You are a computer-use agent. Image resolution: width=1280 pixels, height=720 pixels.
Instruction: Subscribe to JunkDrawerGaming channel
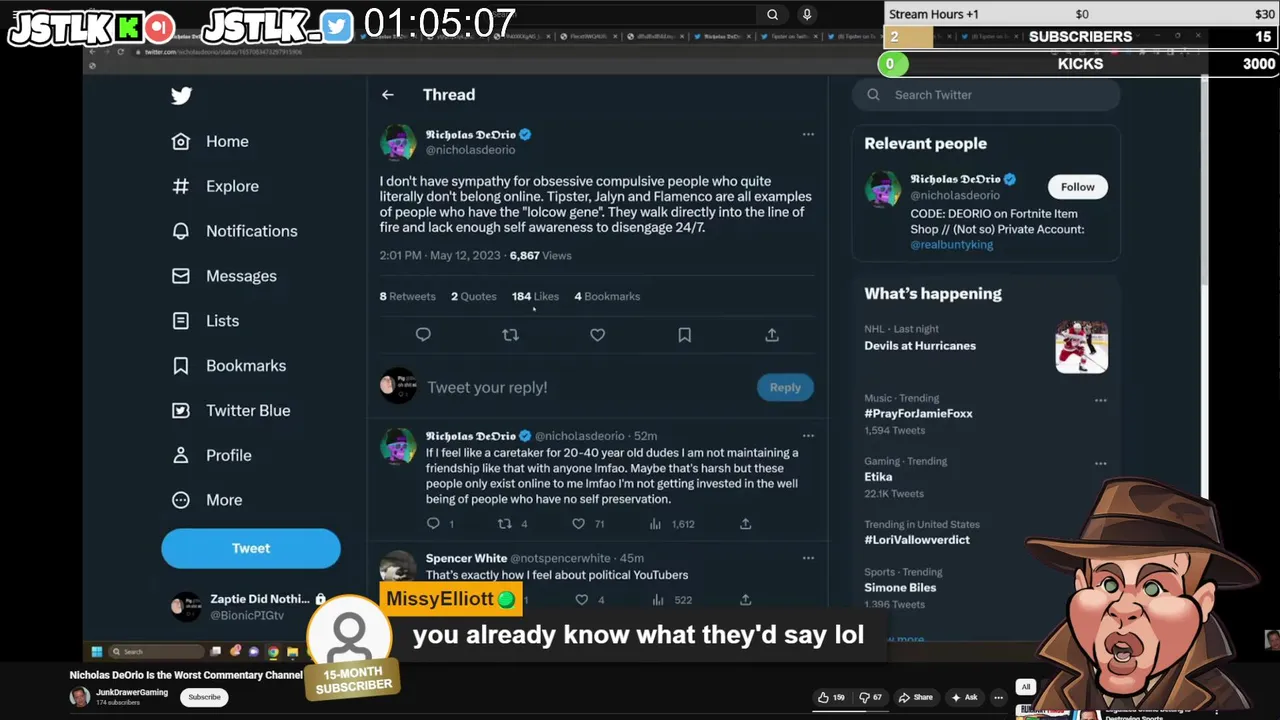[x=204, y=697]
